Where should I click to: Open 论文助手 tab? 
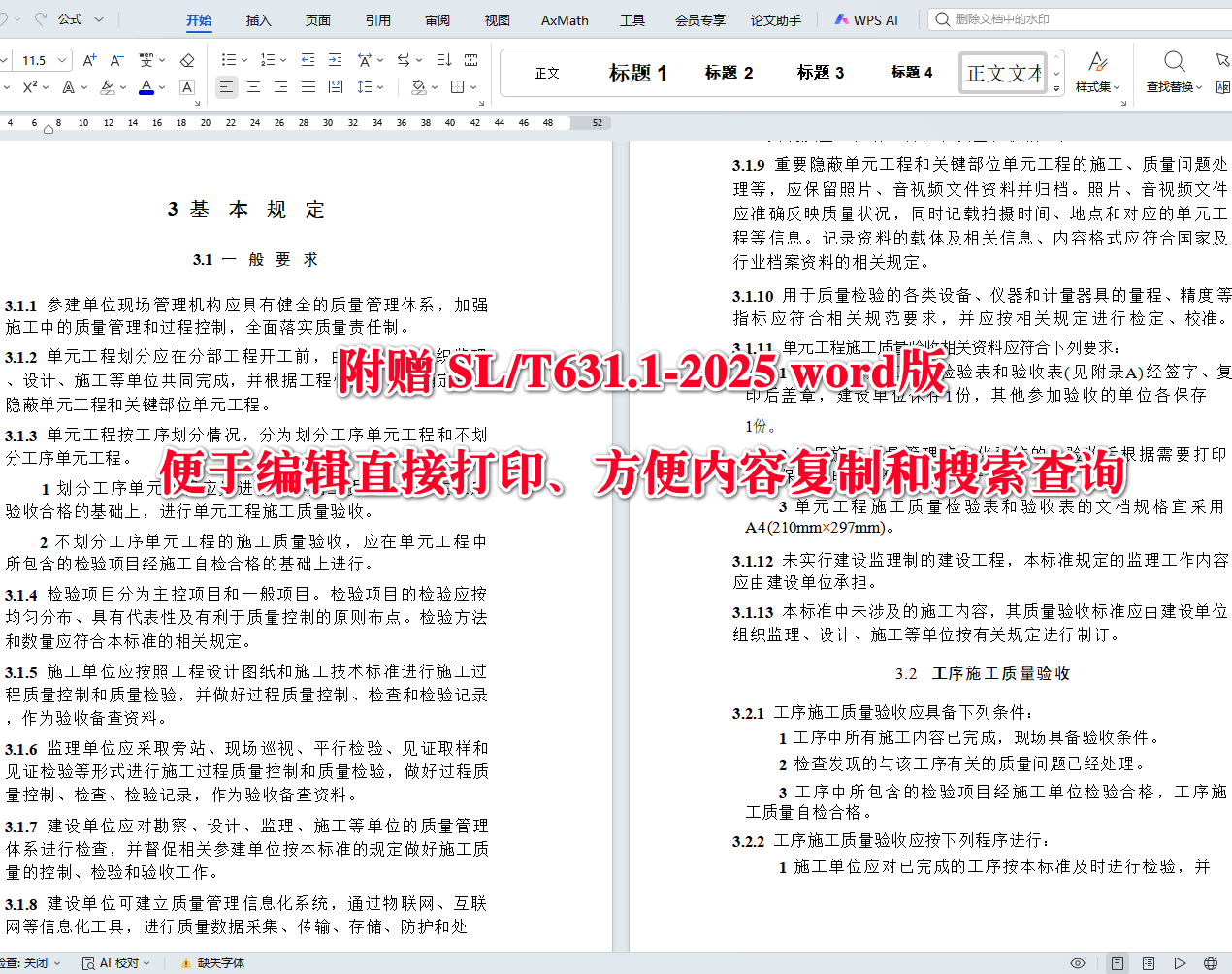776,20
